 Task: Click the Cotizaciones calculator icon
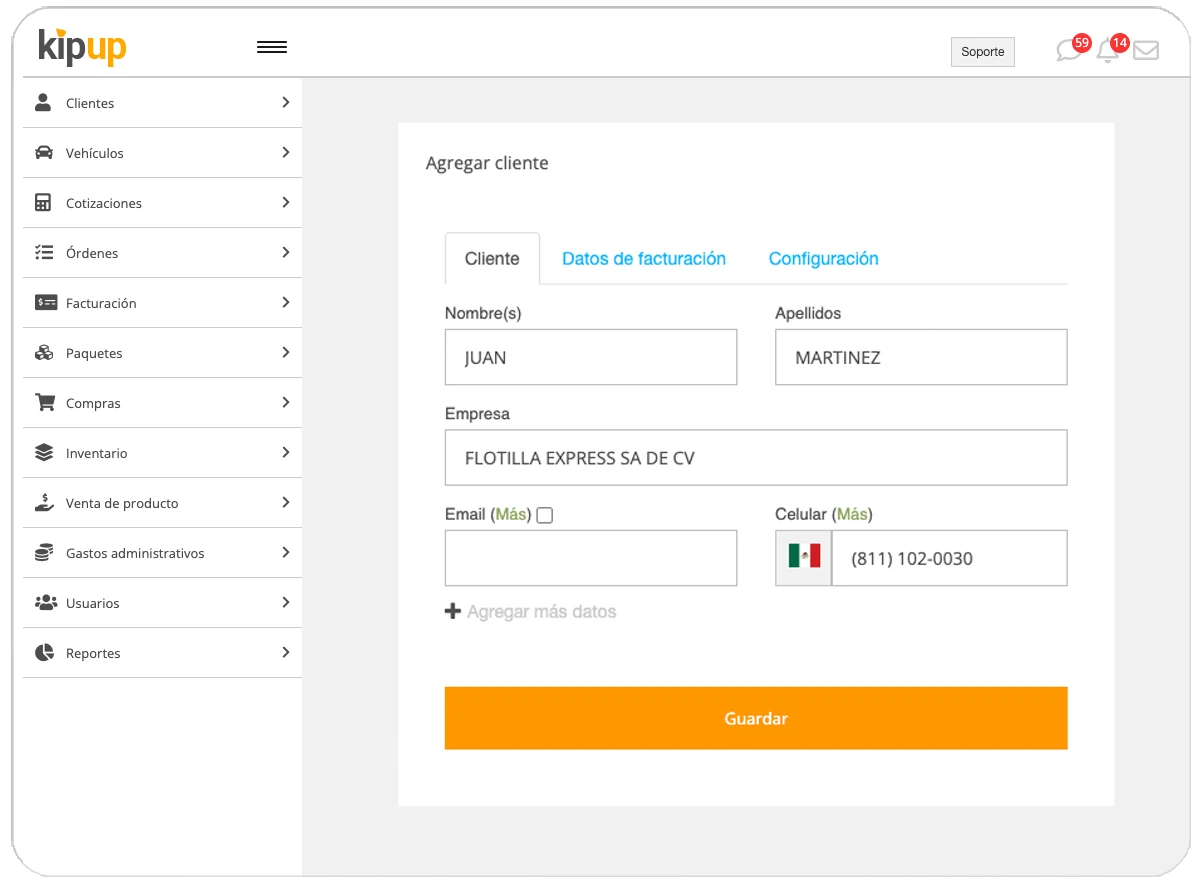coord(42,202)
